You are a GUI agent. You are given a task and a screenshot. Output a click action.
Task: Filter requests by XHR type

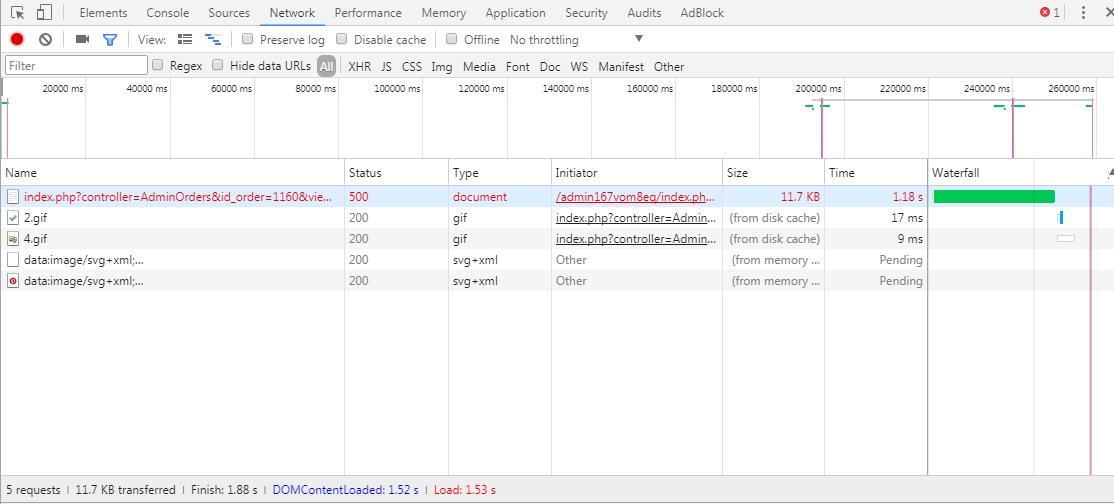click(x=359, y=67)
